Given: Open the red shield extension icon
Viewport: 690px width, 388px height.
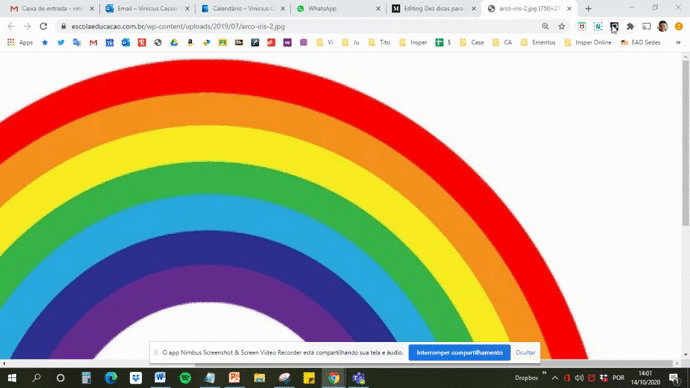Looking at the screenshot, I should 582,26.
